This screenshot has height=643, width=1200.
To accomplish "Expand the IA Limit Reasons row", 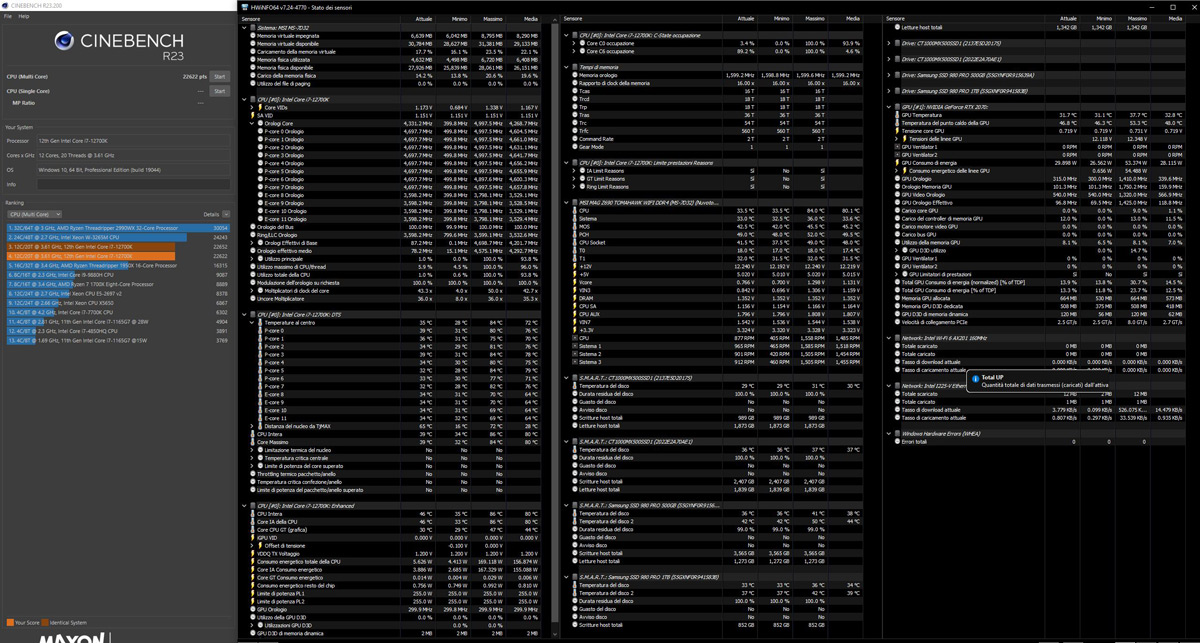I will [x=574, y=170].
